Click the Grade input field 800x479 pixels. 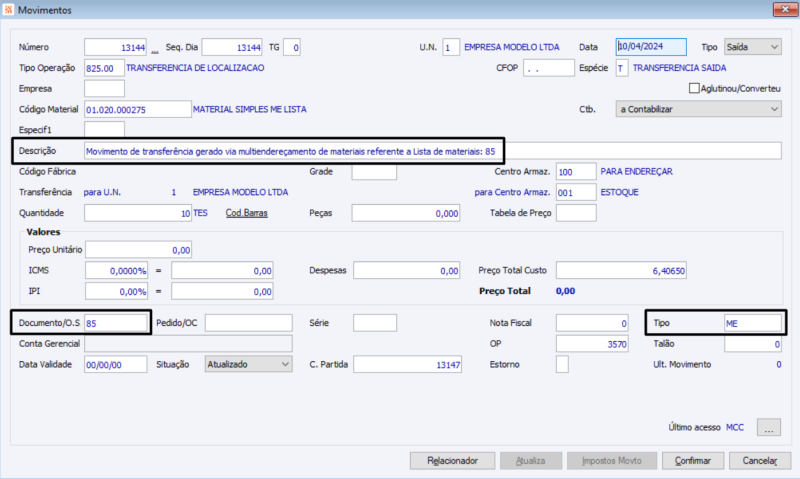(x=374, y=171)
